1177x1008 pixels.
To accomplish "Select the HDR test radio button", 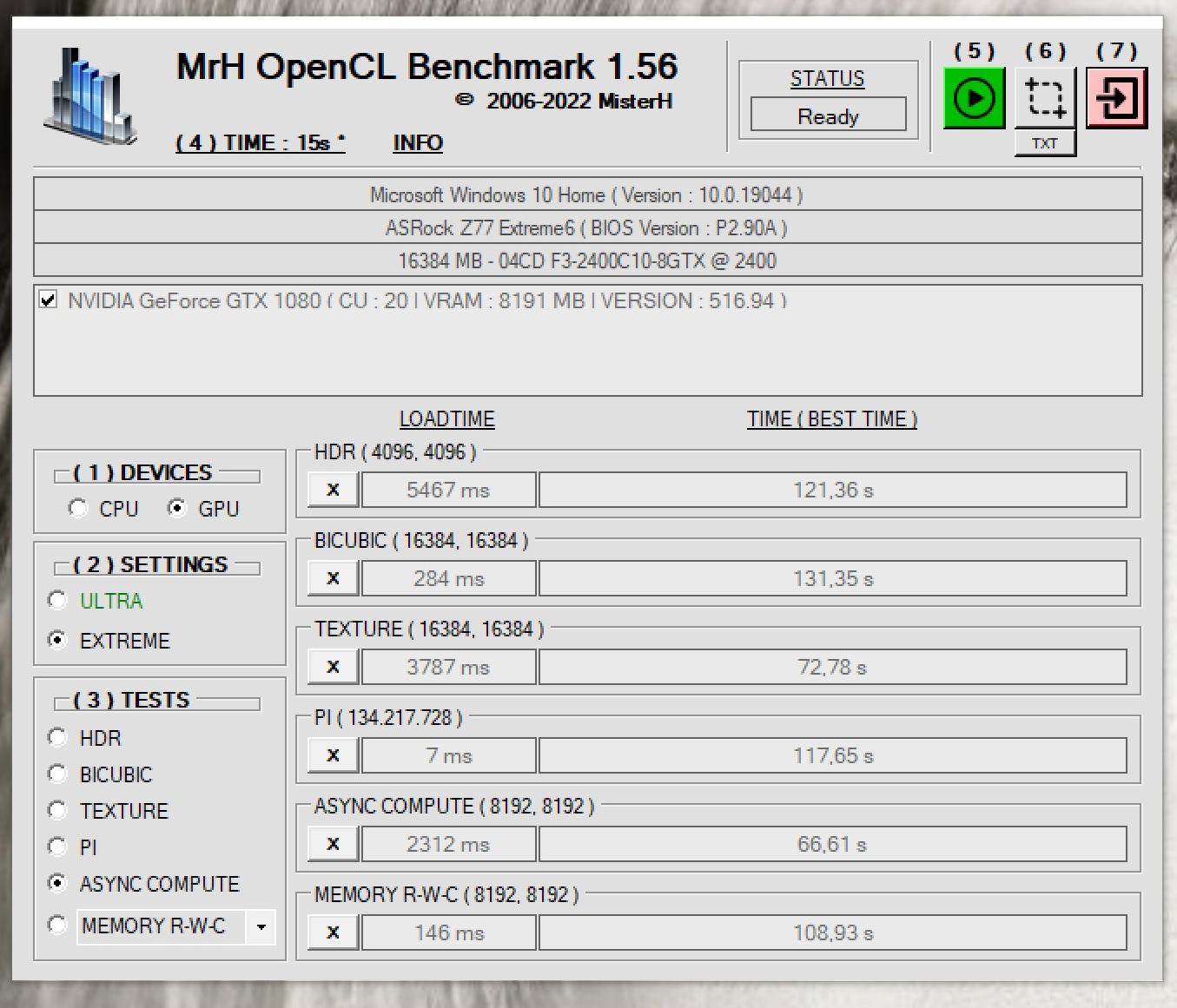I will point(57,737).
